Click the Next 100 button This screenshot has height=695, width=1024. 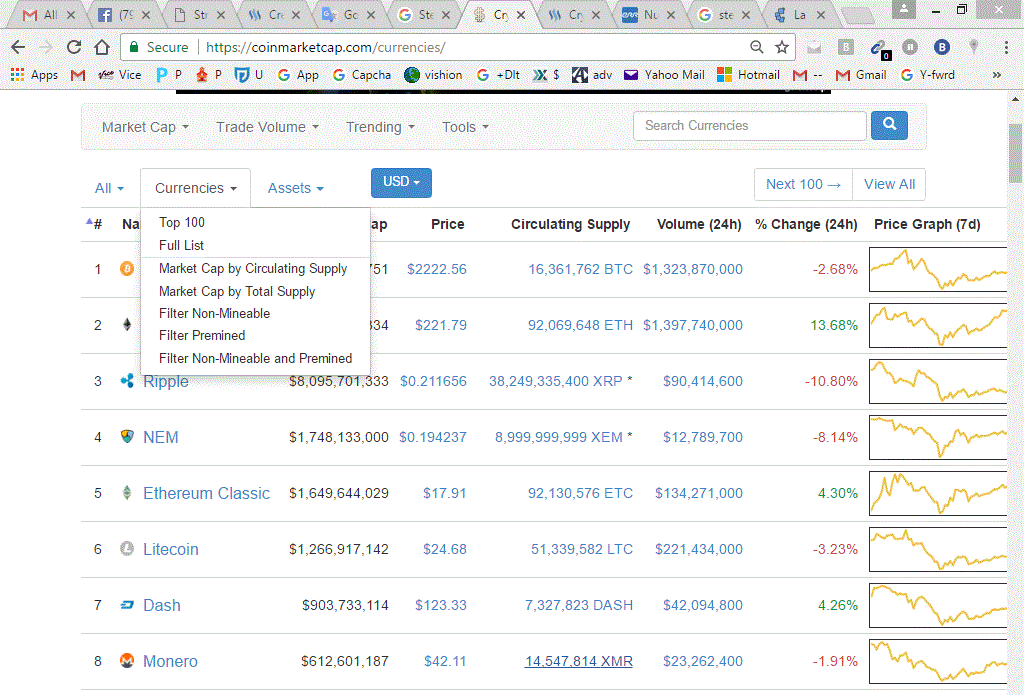click(803, 184)
